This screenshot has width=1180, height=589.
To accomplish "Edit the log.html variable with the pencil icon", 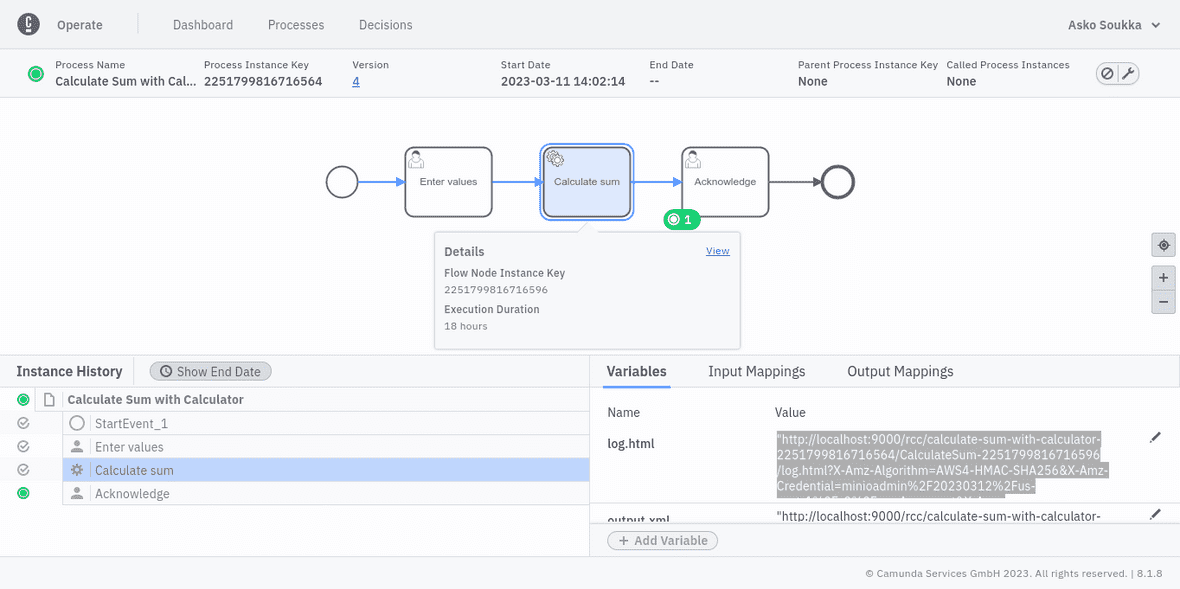I will coord(1155,437).
